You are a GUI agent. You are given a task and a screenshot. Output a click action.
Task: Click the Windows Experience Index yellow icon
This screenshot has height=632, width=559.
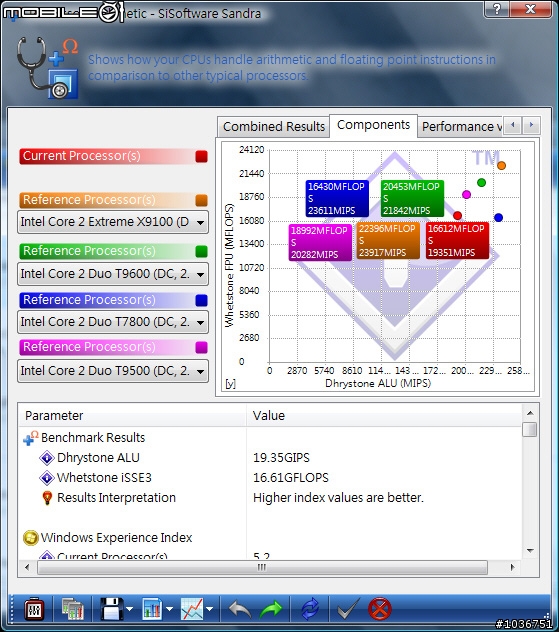31,538
